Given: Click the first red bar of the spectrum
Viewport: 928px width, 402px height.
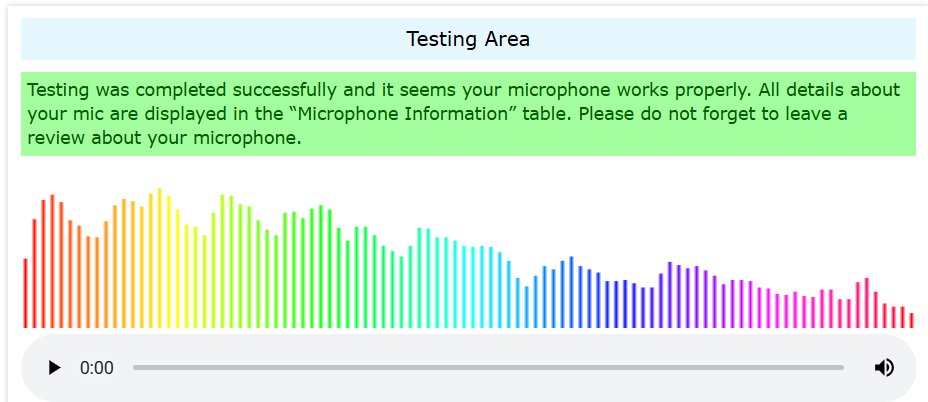Looking at the screenshot, I should click(x=25, y=293).
